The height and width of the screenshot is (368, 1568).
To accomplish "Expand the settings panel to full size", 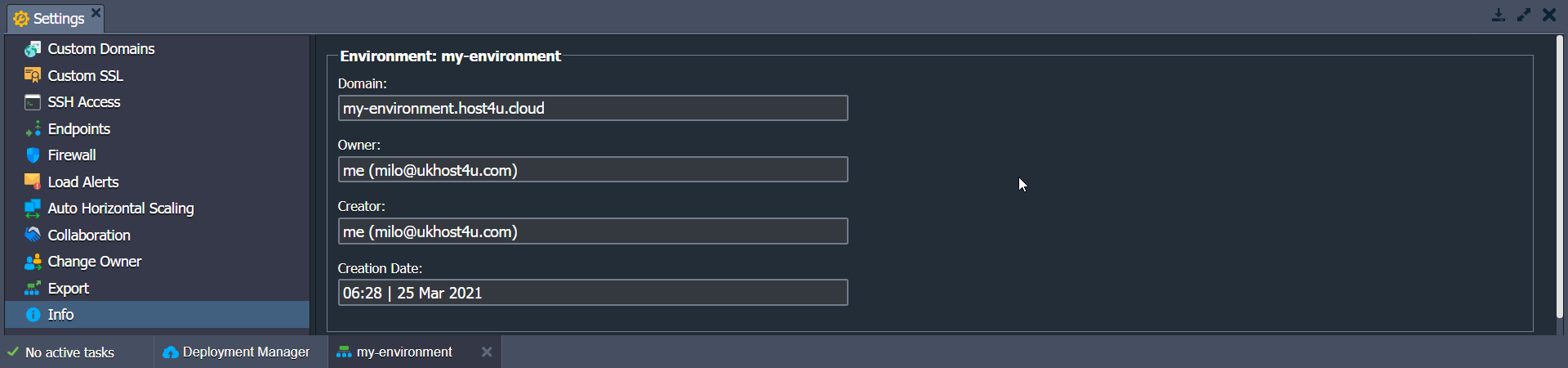I will coord(1524,15).
